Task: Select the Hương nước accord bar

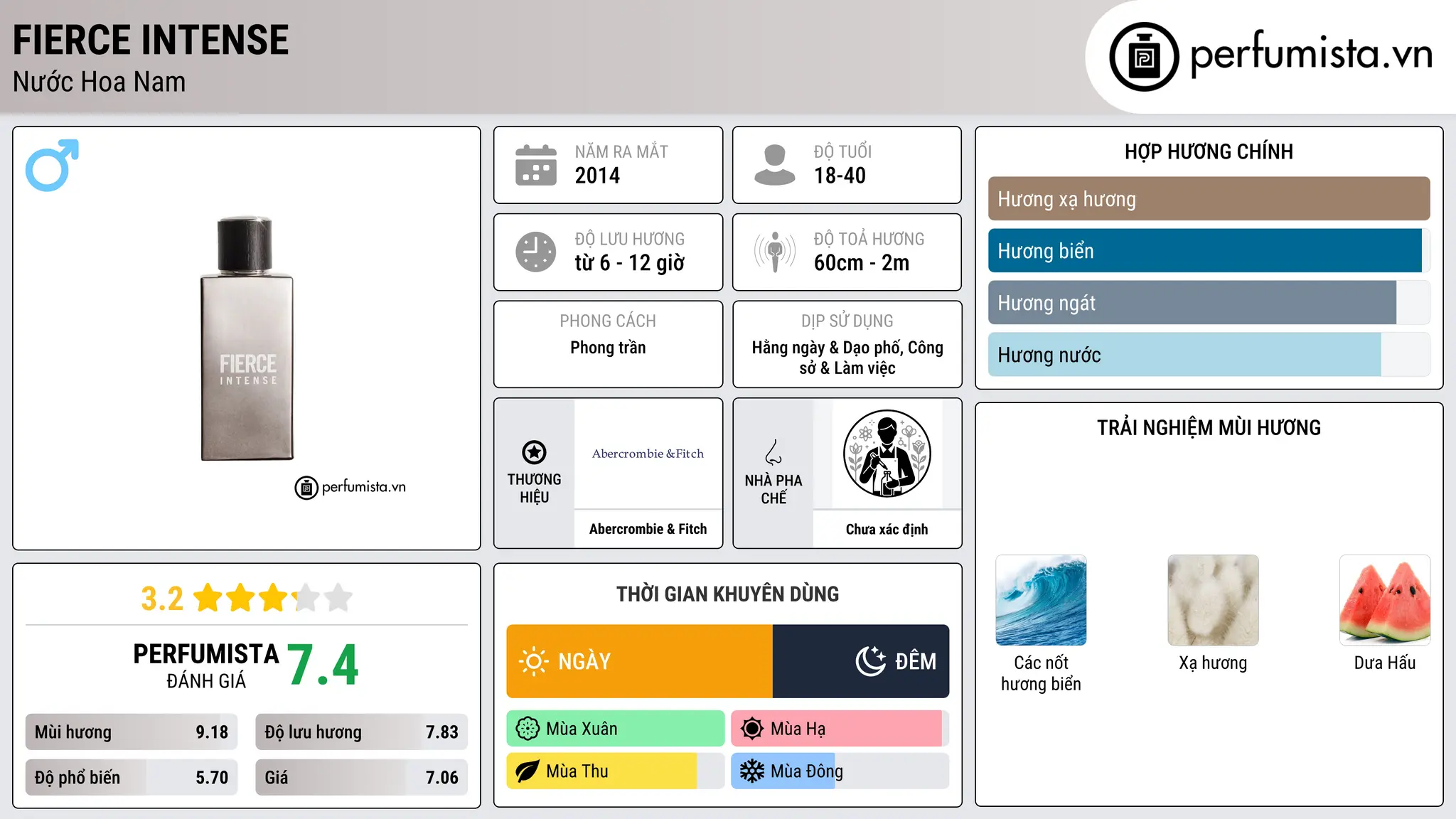Action: point(1209,355)
